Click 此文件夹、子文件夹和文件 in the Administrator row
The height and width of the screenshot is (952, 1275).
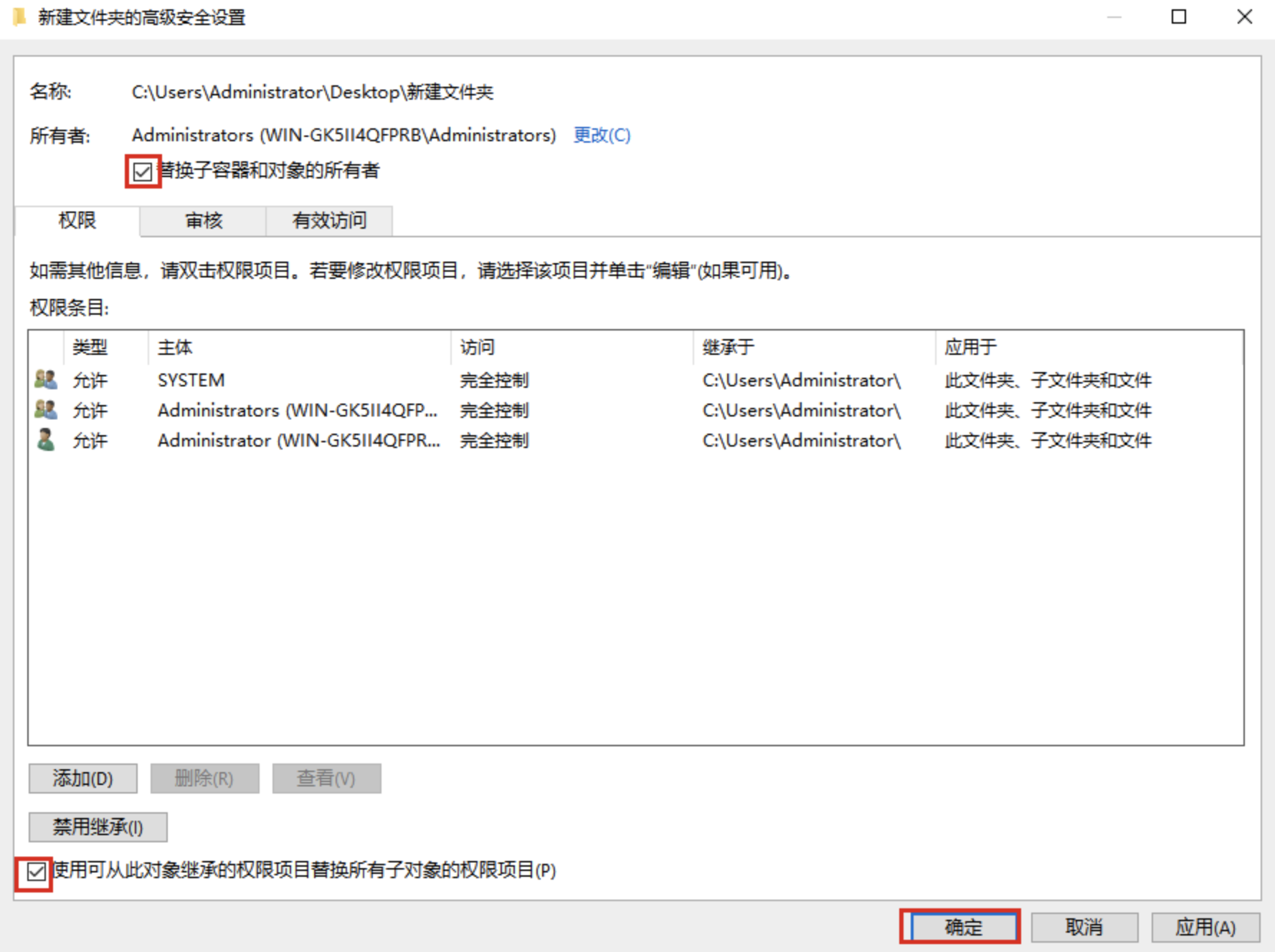point(1048,440)
